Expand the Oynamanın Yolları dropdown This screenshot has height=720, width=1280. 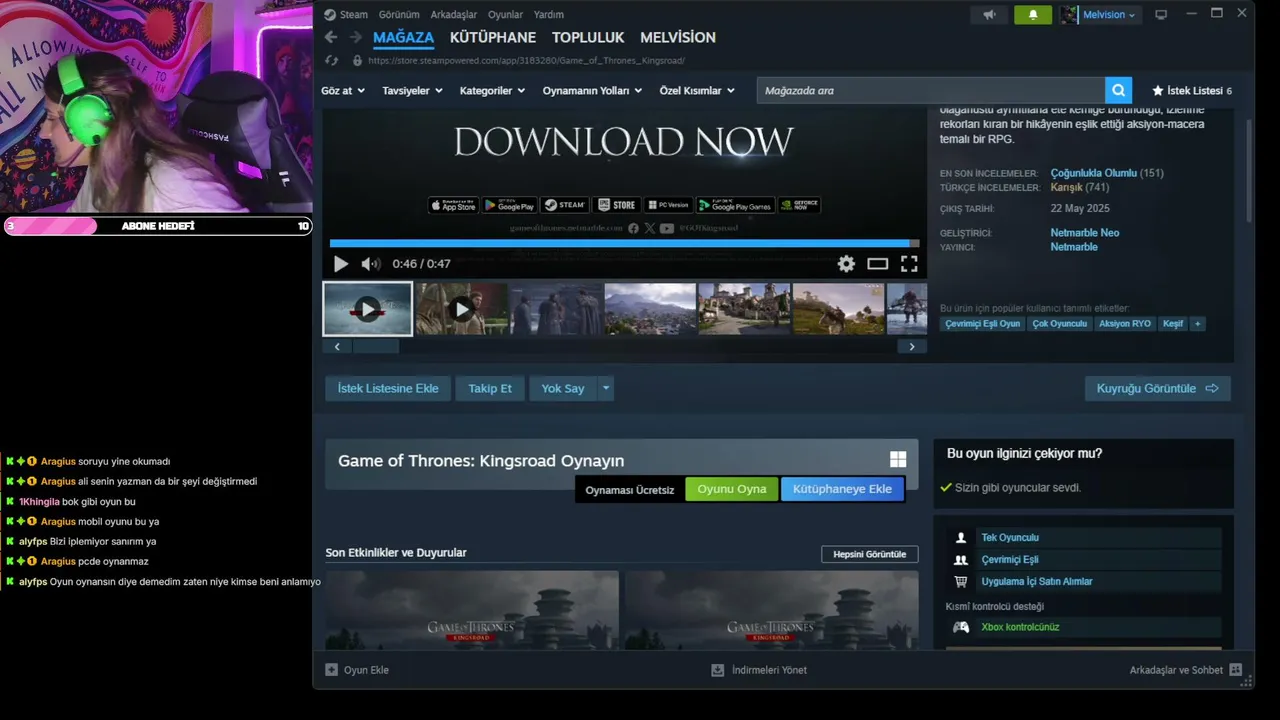[592, 91]
